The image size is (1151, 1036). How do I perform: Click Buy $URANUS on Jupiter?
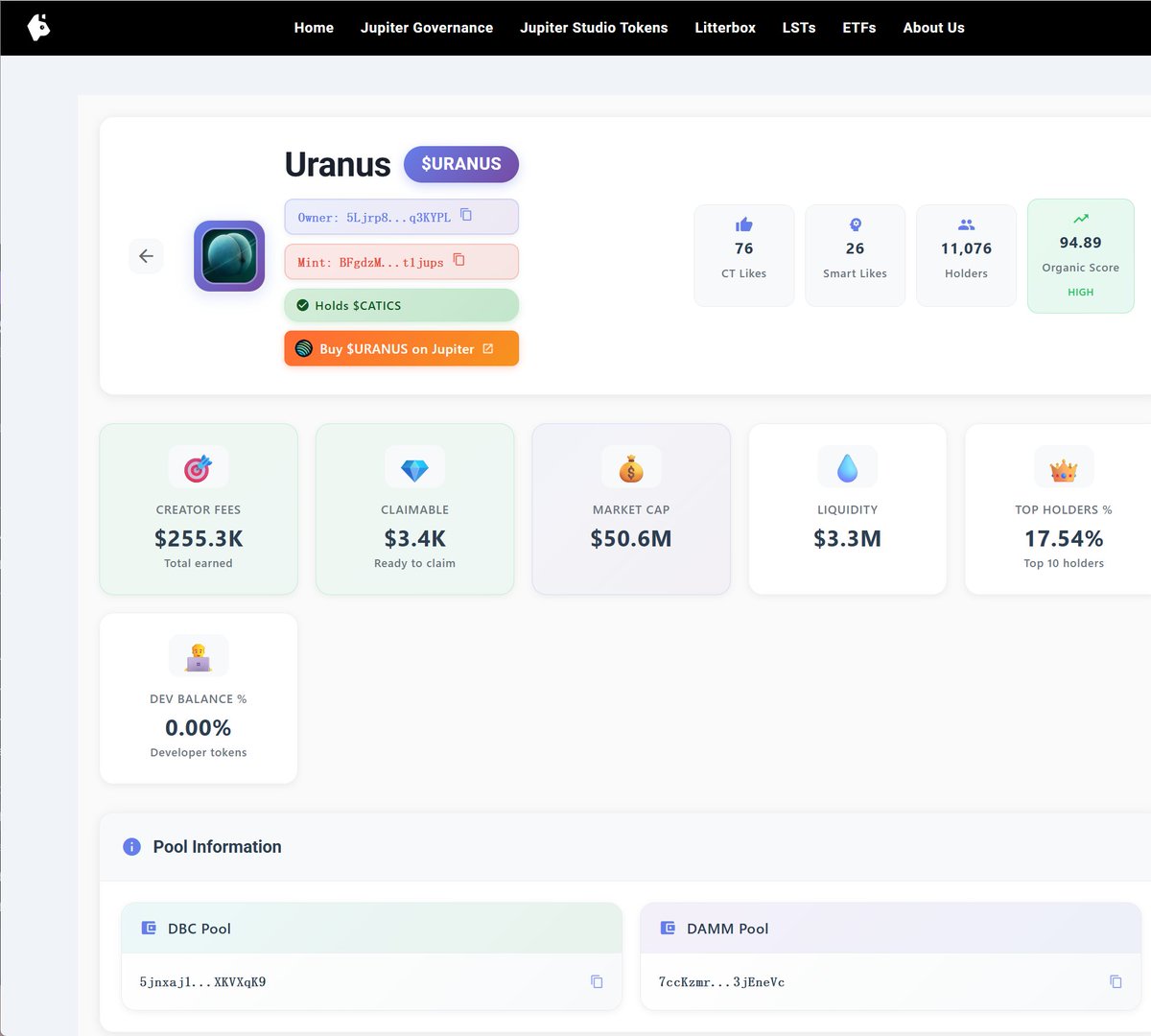402,348
